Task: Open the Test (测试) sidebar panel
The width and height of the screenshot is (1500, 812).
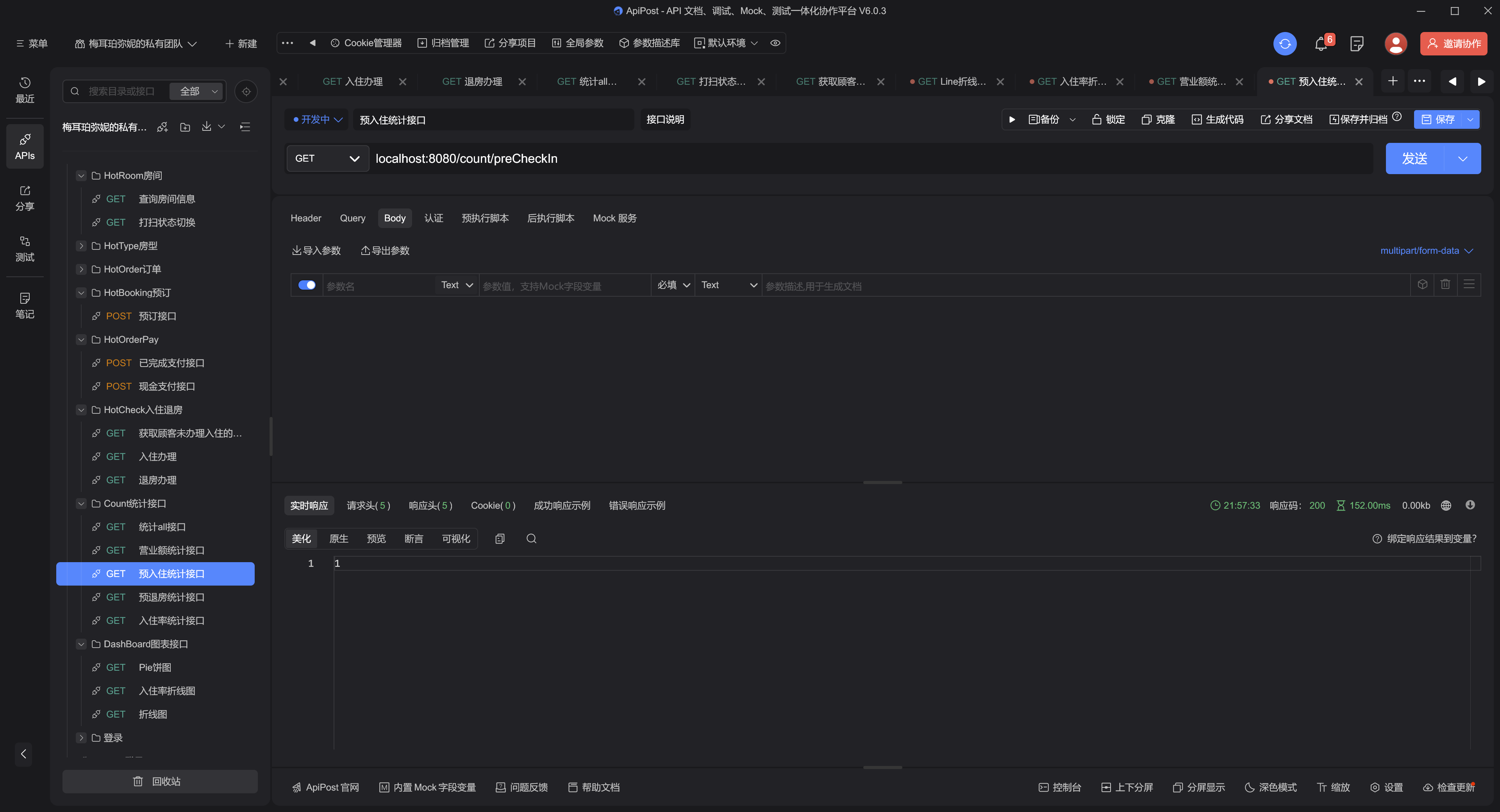Action: tap(25, 249)
